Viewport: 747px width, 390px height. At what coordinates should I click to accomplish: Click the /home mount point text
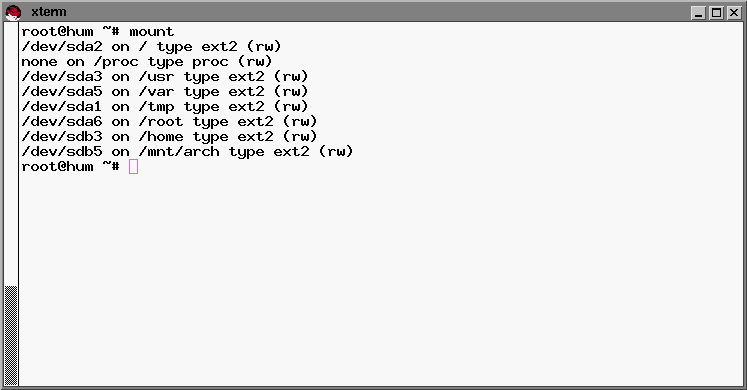point(161,137)
